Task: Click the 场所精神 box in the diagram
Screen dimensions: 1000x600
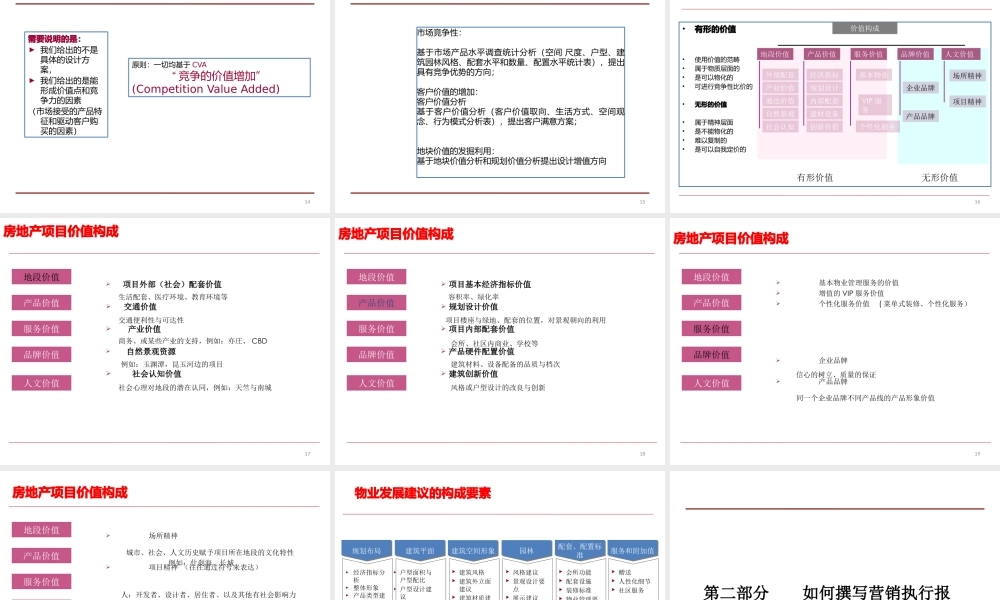Action: pyautogui.click(x=967, y=76)
